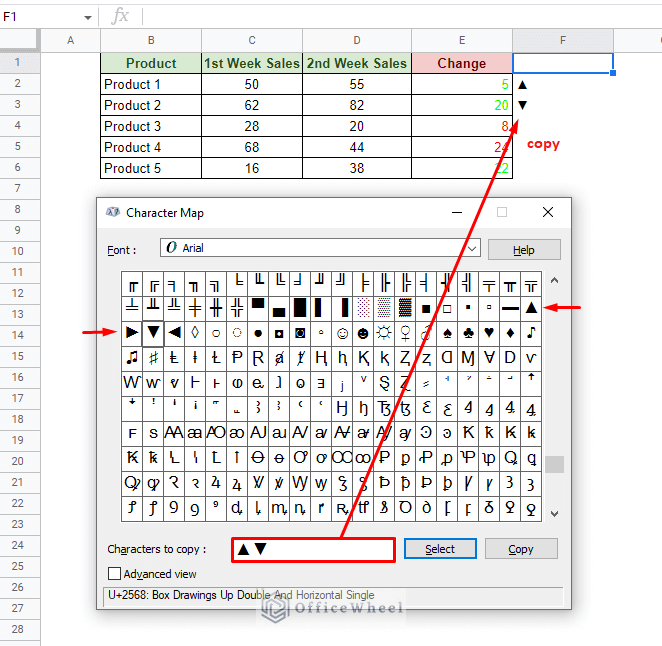The height and width of the screenshot is (646, 662).
Task: Open the Name Box dropdown arrow
Action: [87, 18]
